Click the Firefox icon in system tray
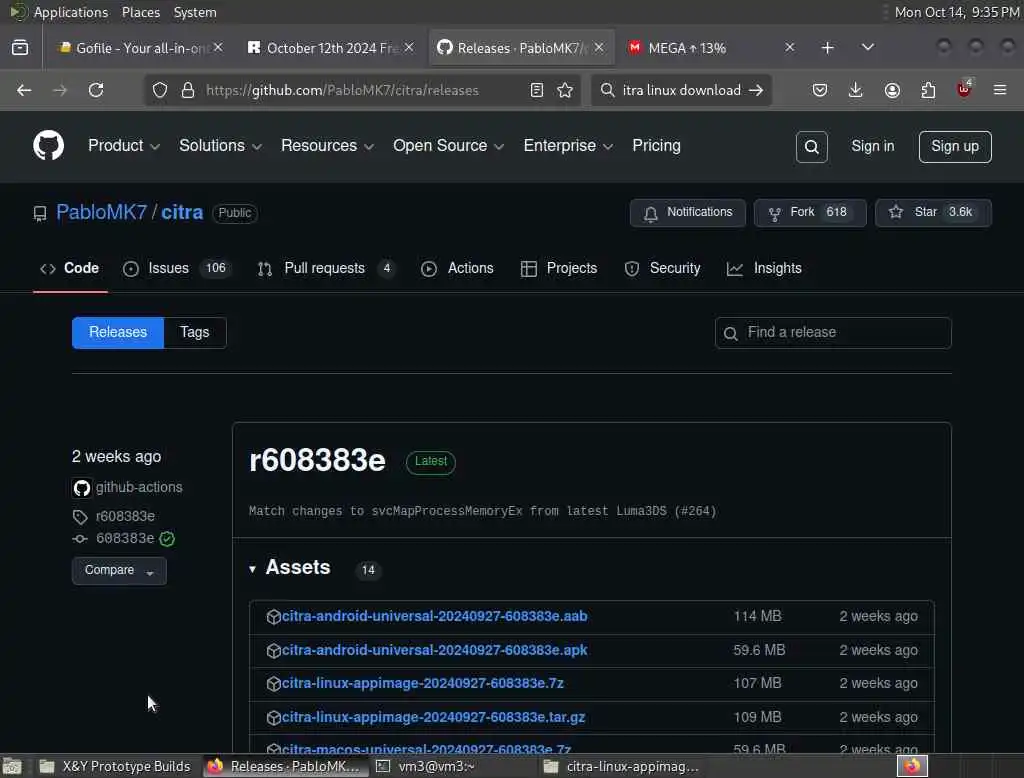This screenshot has width=1024, height=778. tap(912, 766)
